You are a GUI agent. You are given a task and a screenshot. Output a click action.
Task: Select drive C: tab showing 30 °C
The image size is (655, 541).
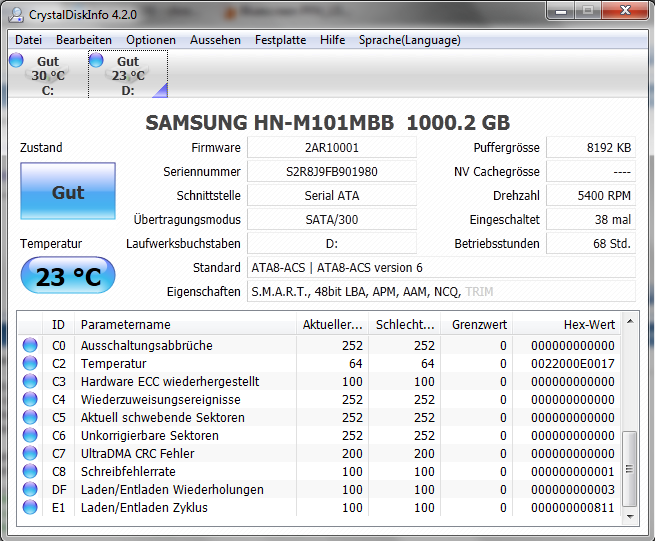(x=47, y=74)
